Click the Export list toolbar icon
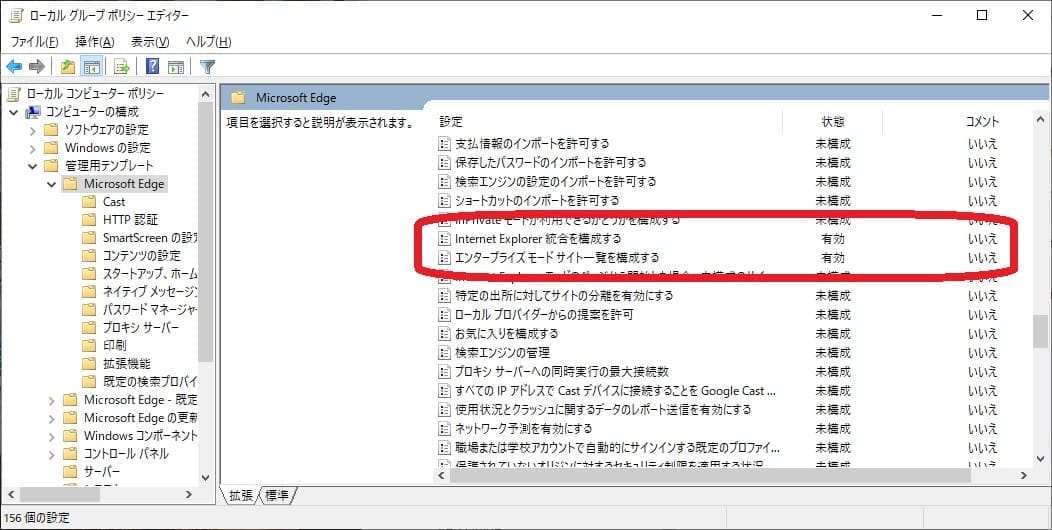 (121, 66)
